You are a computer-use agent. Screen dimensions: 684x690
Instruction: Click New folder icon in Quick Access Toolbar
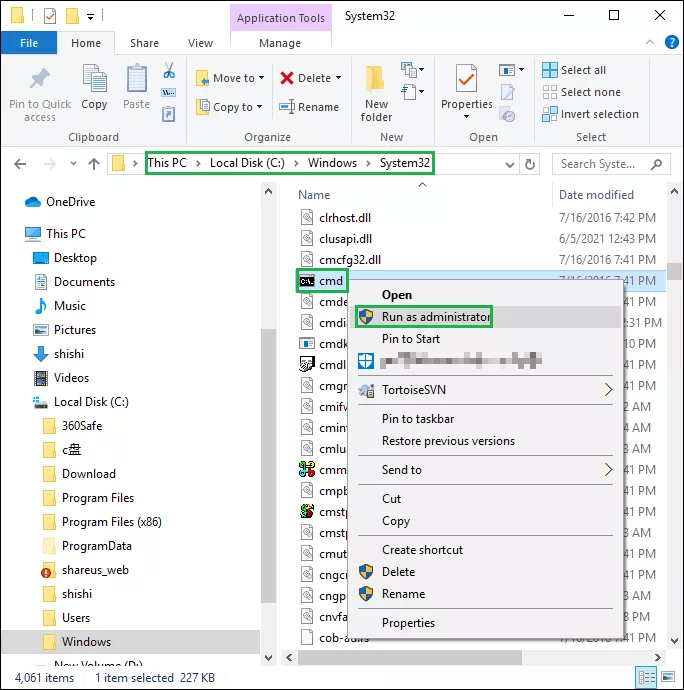click(x=72, y=16)
